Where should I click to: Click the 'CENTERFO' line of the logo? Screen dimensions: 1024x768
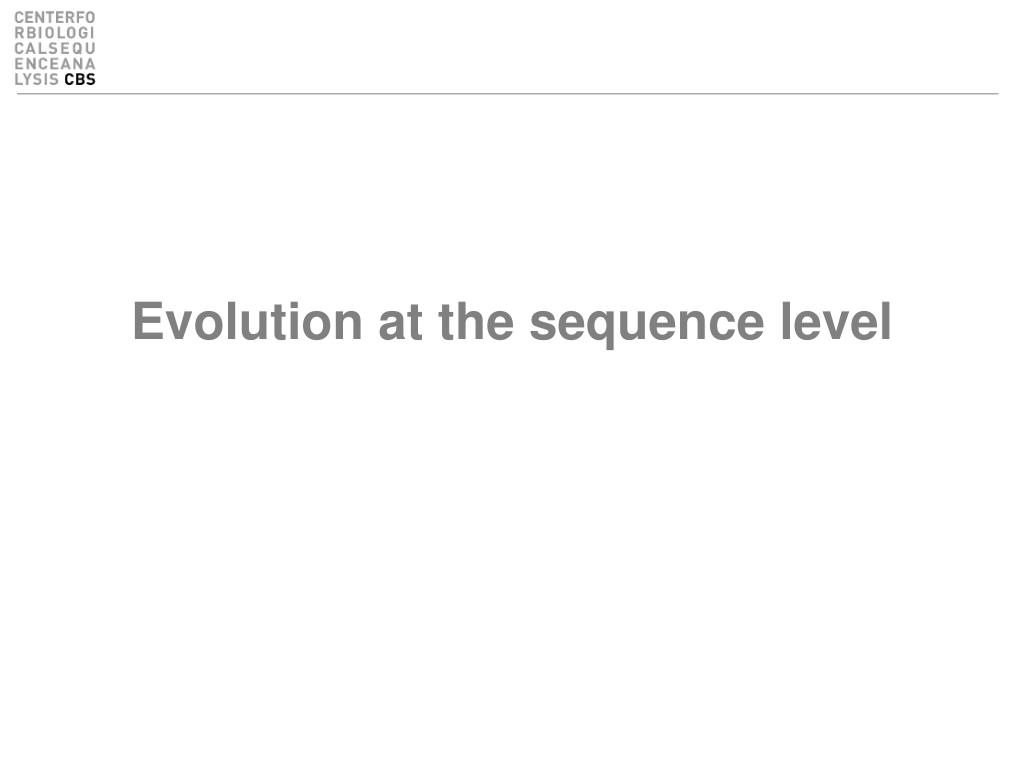[55, 18]
